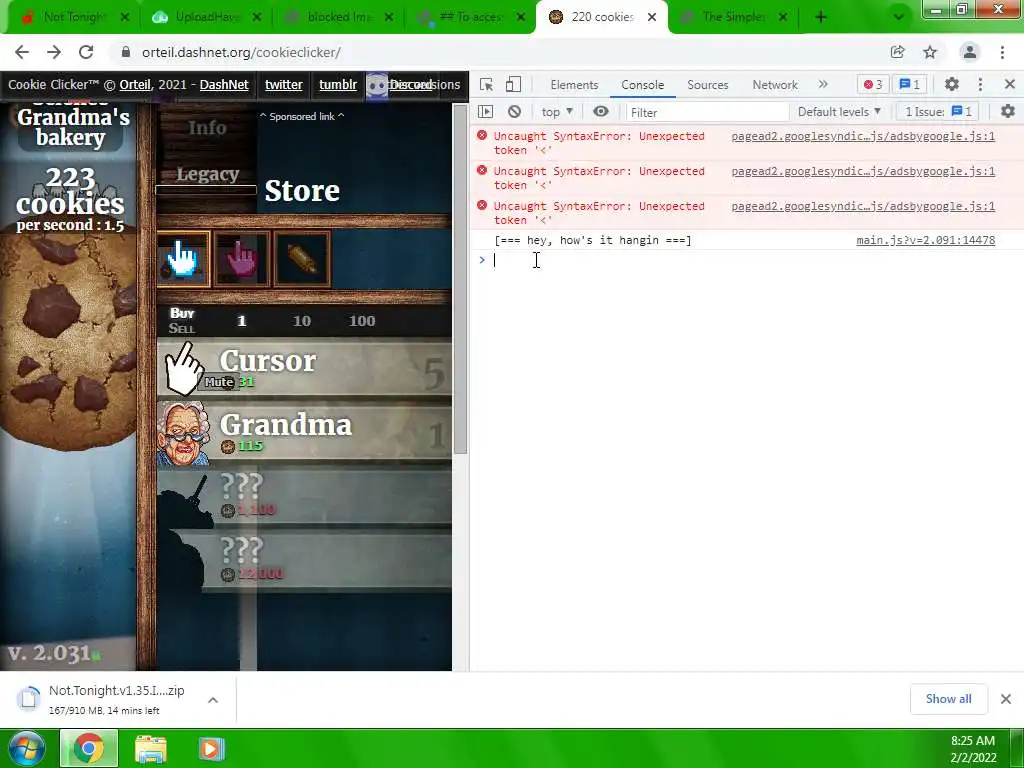This screenshot has width=1024, height=768.
Task: Open console settings gear
Action: (1008, 112)
